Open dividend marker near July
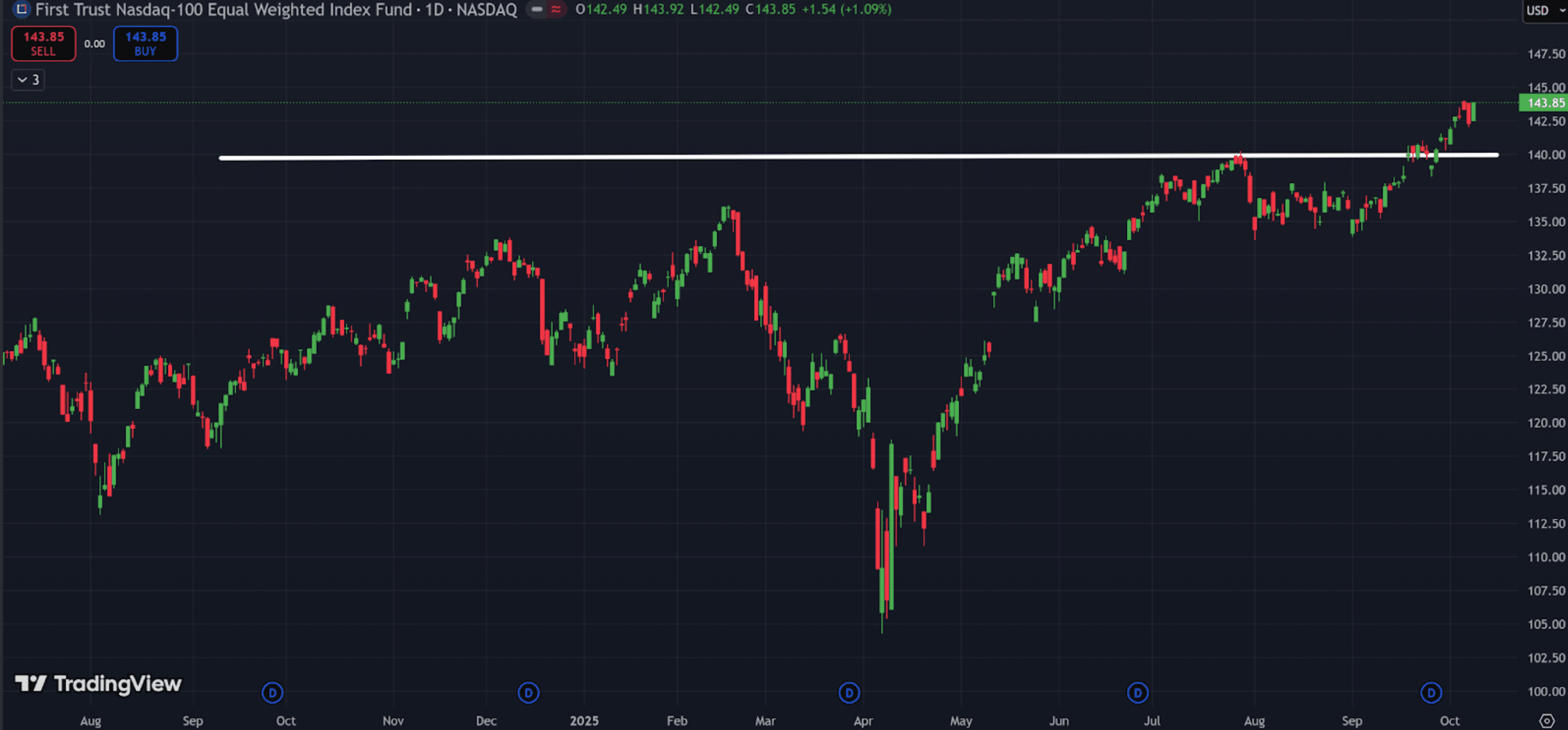The width and height of the screenshot is (1568, 730). tap(1138, 692)
